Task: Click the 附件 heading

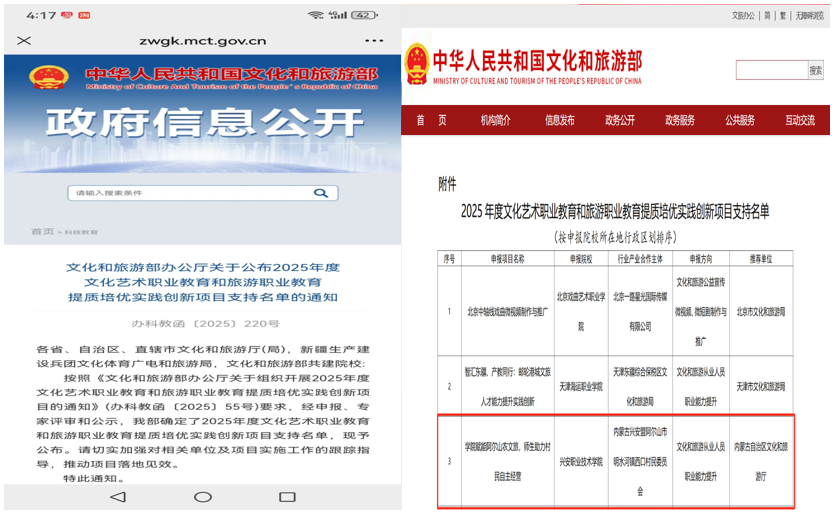Action: [x=447, y=184]
